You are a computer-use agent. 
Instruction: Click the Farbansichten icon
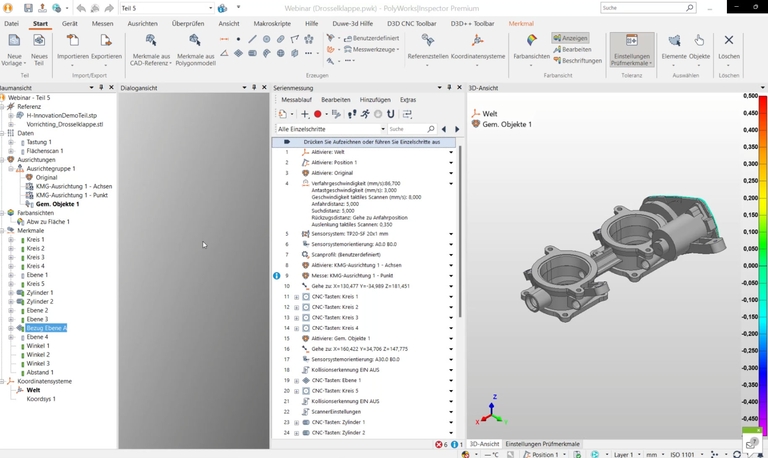(x=531, y=40)
